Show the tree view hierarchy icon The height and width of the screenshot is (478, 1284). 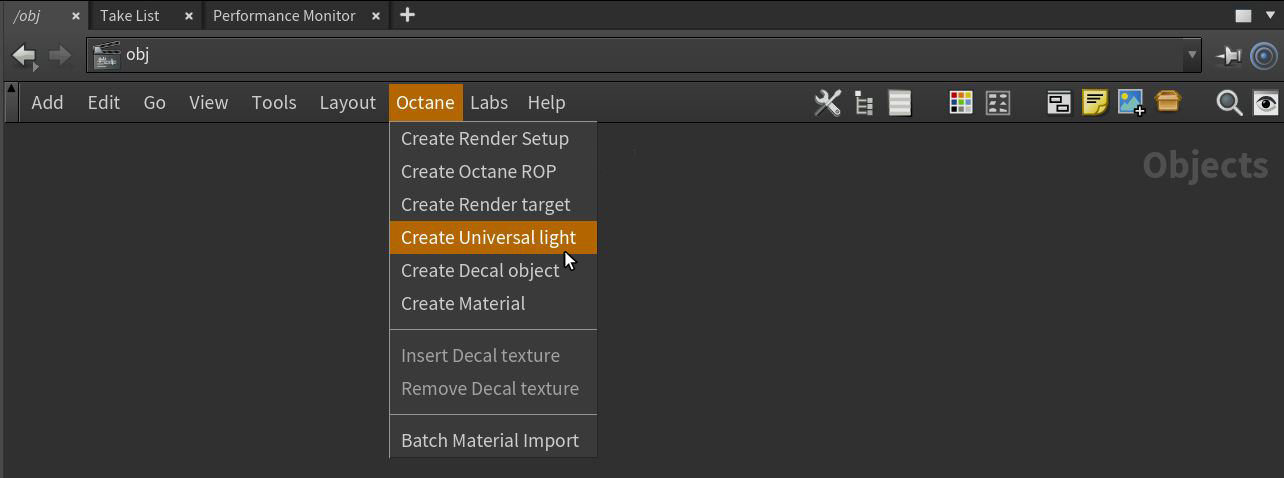[x=864, y=103]
